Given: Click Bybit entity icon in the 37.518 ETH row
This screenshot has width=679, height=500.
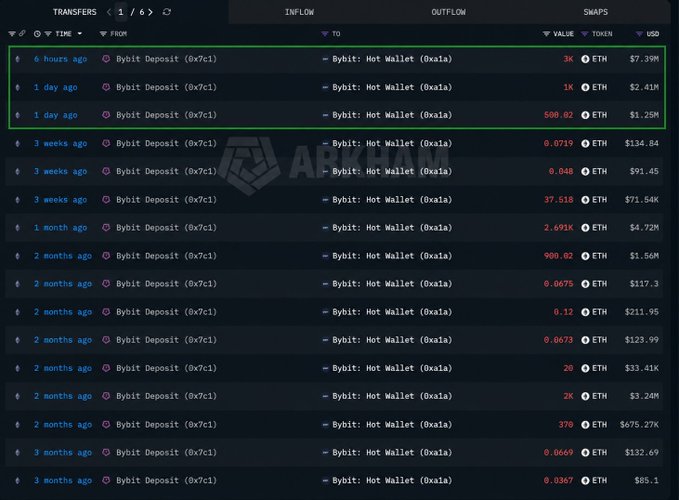Looking at the screenshot, I should (x=106, y=200).
